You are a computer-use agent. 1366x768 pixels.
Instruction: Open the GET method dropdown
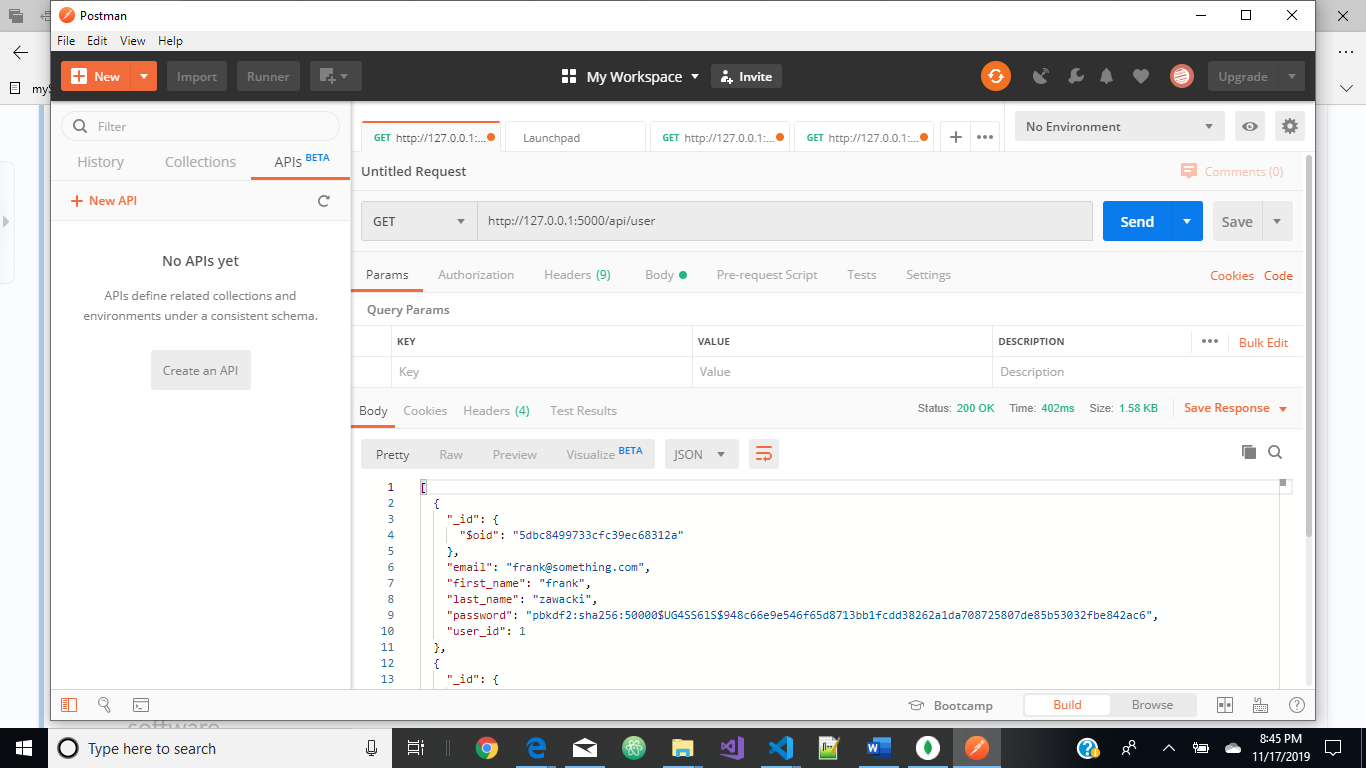click(419, 221)
